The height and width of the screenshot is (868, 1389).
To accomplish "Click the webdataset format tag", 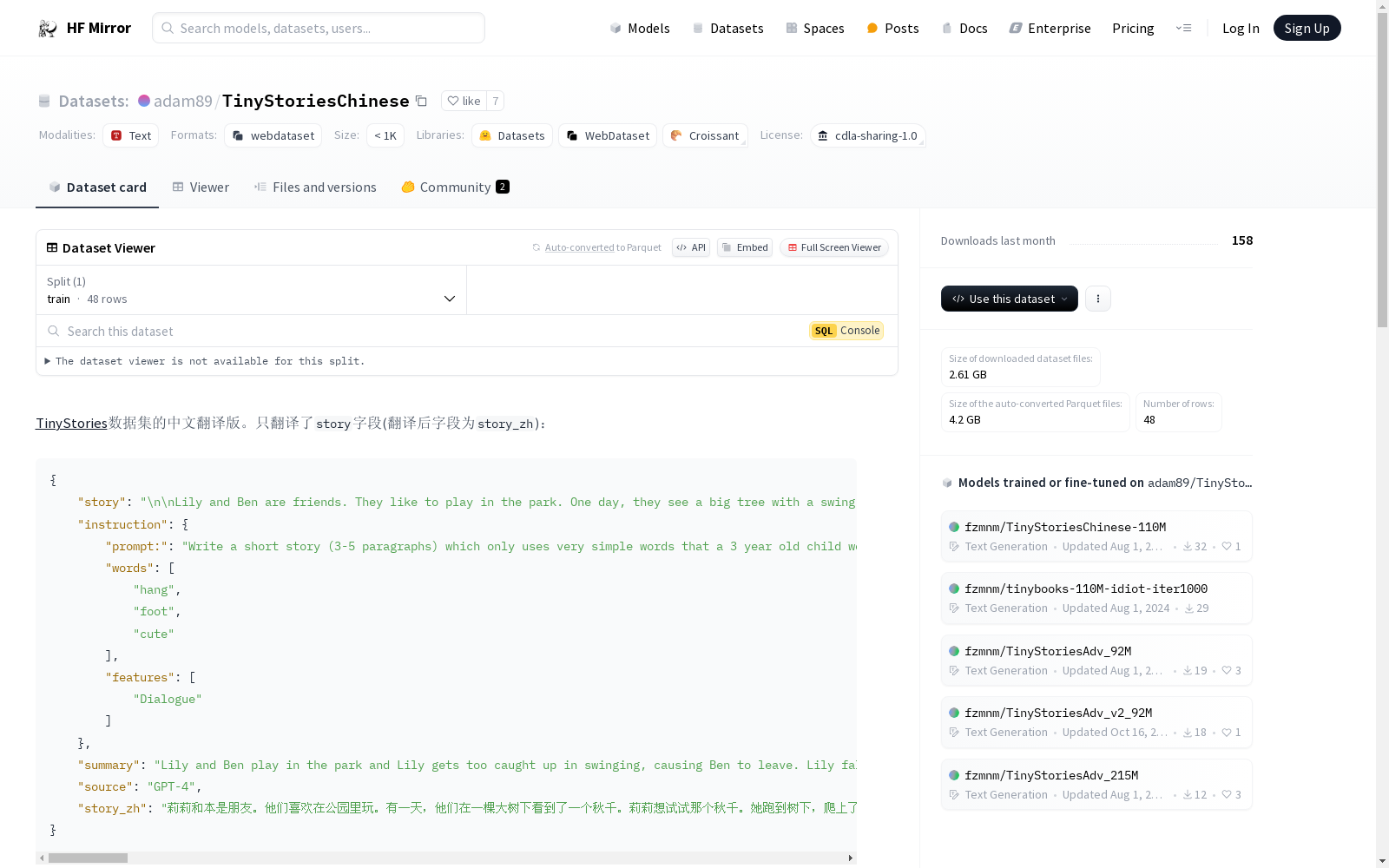I will tap(273, 135).
